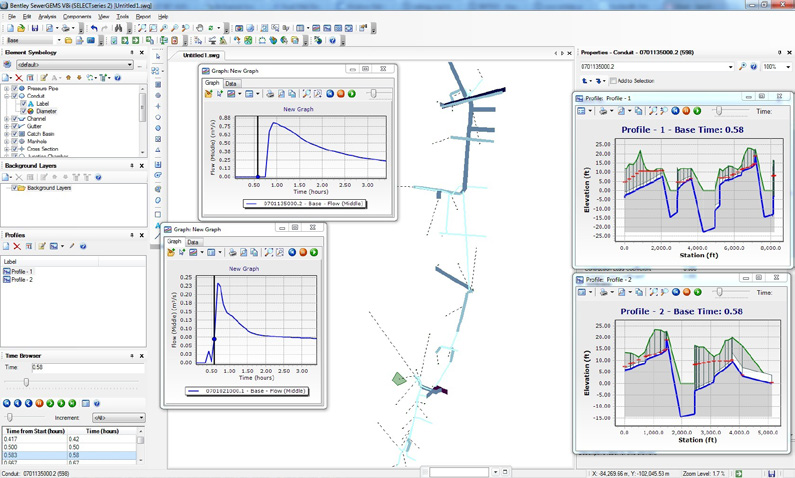Toggle the Background Layers checkbox
795x478 pixels.
pos(14,188)
